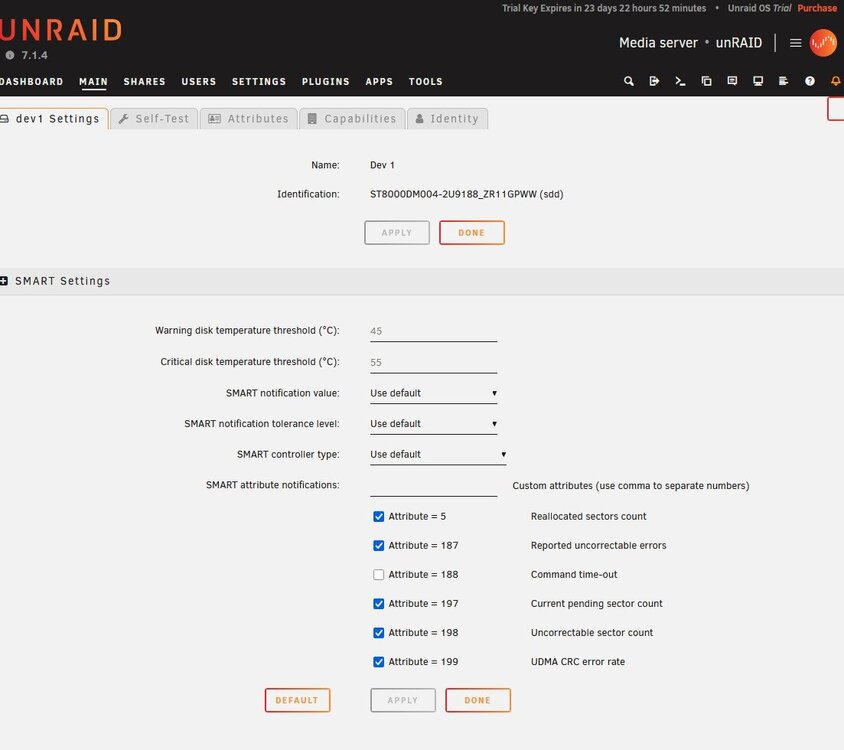
Task: Click the info monitor icon
Action: [758, 81]
